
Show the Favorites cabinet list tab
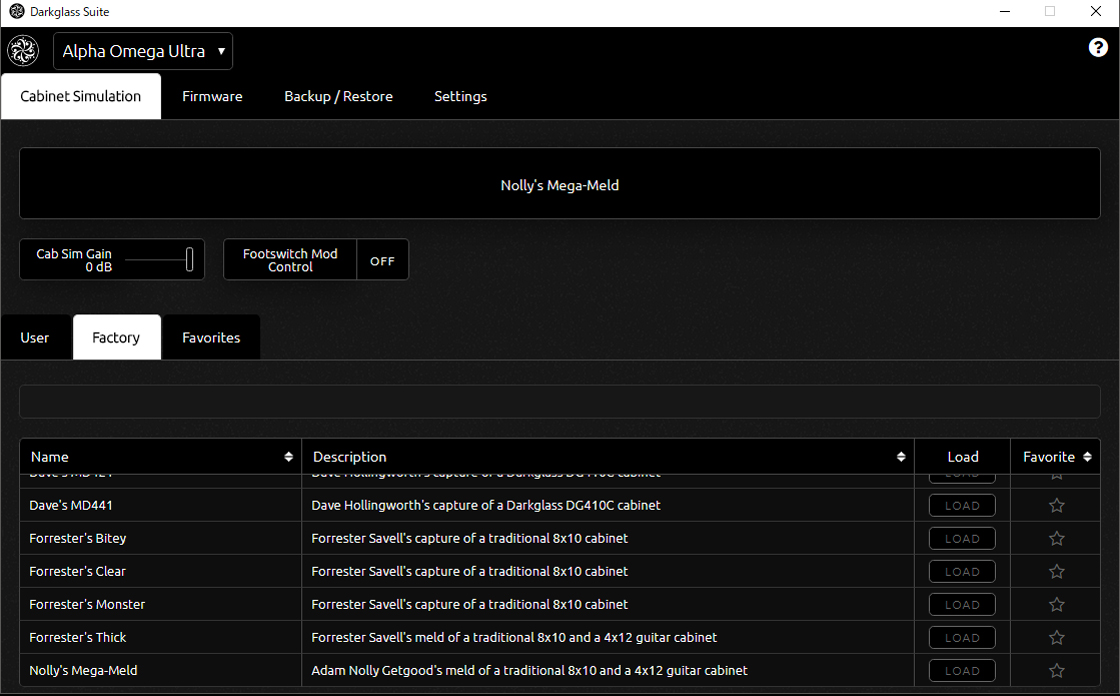tap(211, 338)
